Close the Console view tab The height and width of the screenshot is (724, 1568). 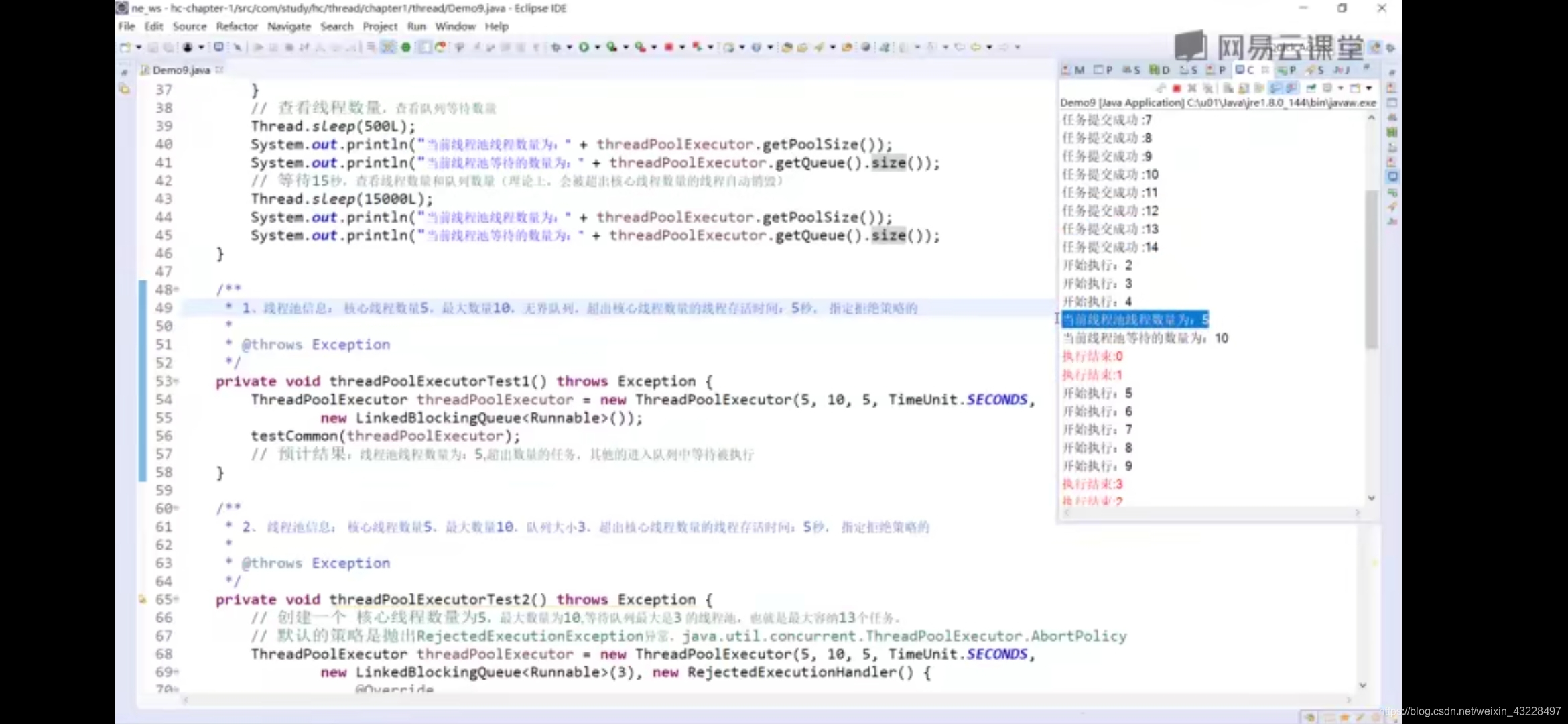point(1265,70)
